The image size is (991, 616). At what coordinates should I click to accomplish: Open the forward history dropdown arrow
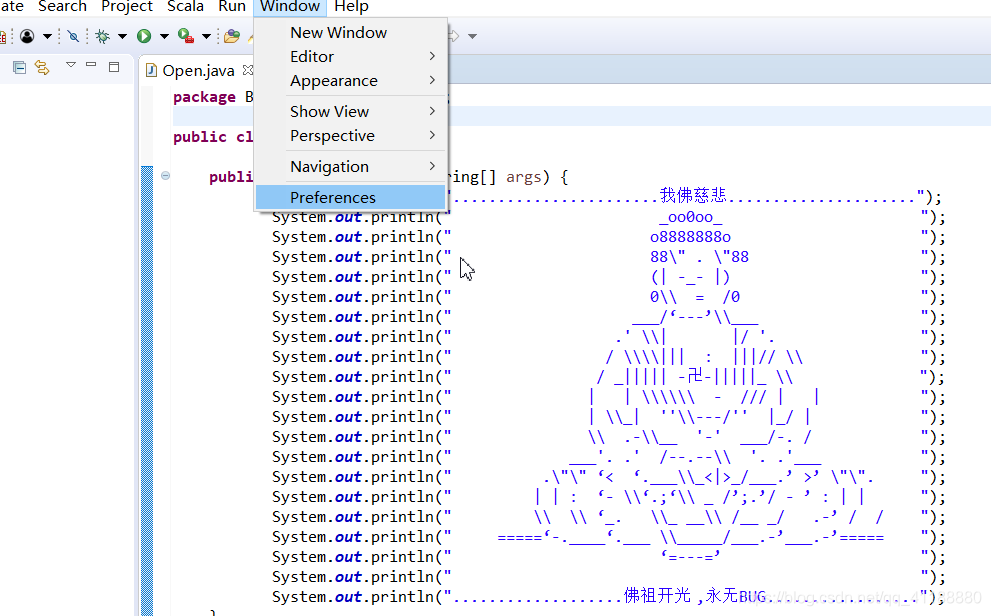[x=473, y=37]
